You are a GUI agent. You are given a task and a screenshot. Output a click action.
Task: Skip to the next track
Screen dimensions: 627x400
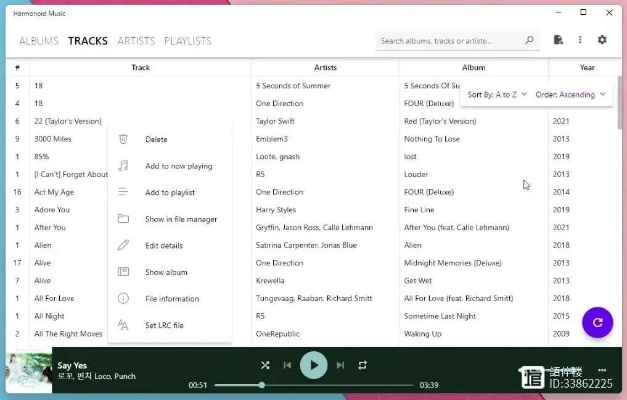pos(340,365)
